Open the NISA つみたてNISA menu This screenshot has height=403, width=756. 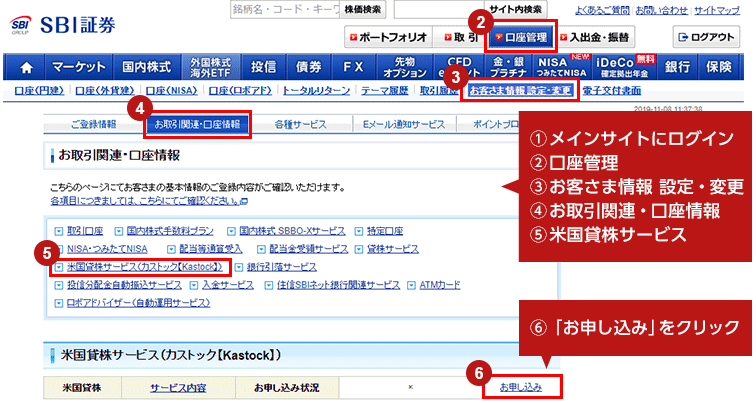pos(562,67)
